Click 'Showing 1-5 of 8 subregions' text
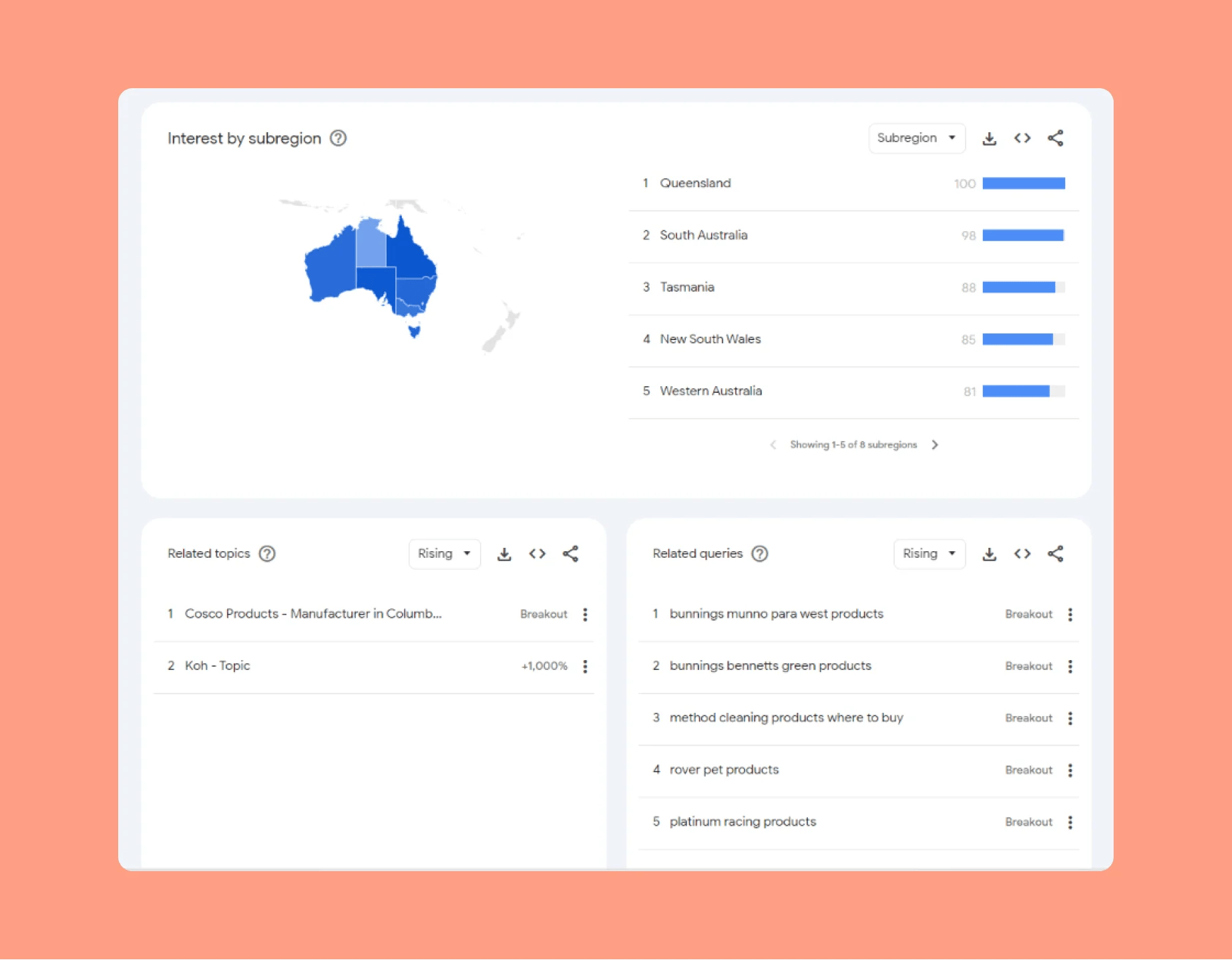The width and height of the screenshot is (1232, 960). pos(853,445)
